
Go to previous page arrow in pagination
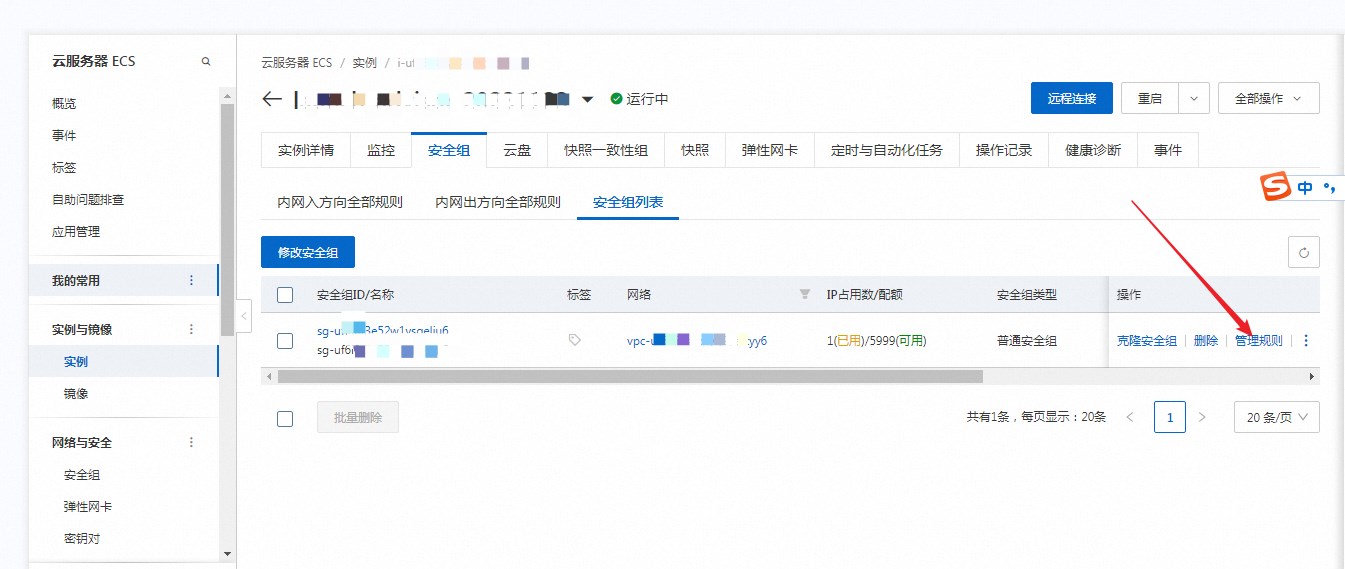pos(1130,417)
